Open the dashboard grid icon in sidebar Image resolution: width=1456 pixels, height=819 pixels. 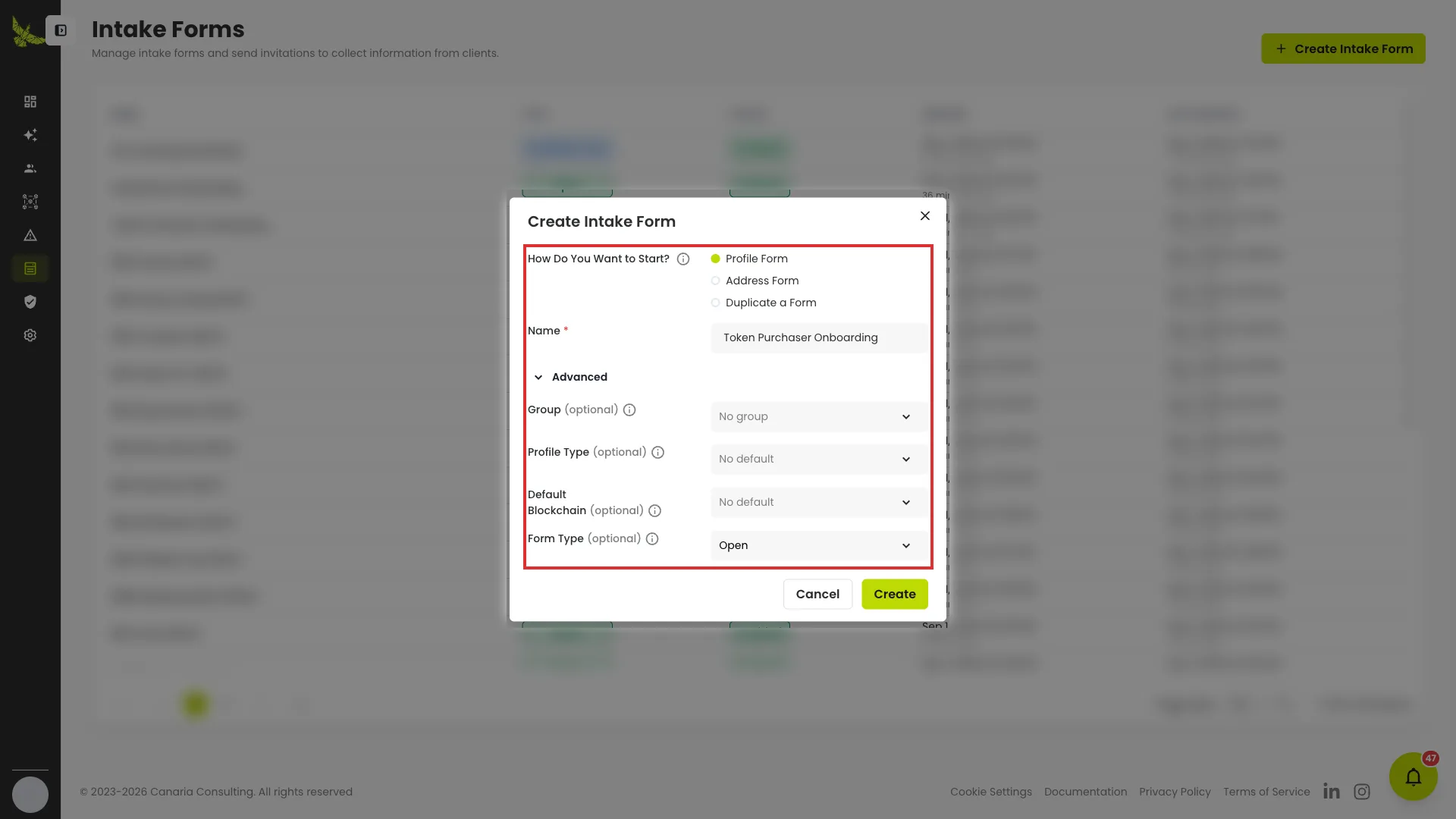point(30,102)
